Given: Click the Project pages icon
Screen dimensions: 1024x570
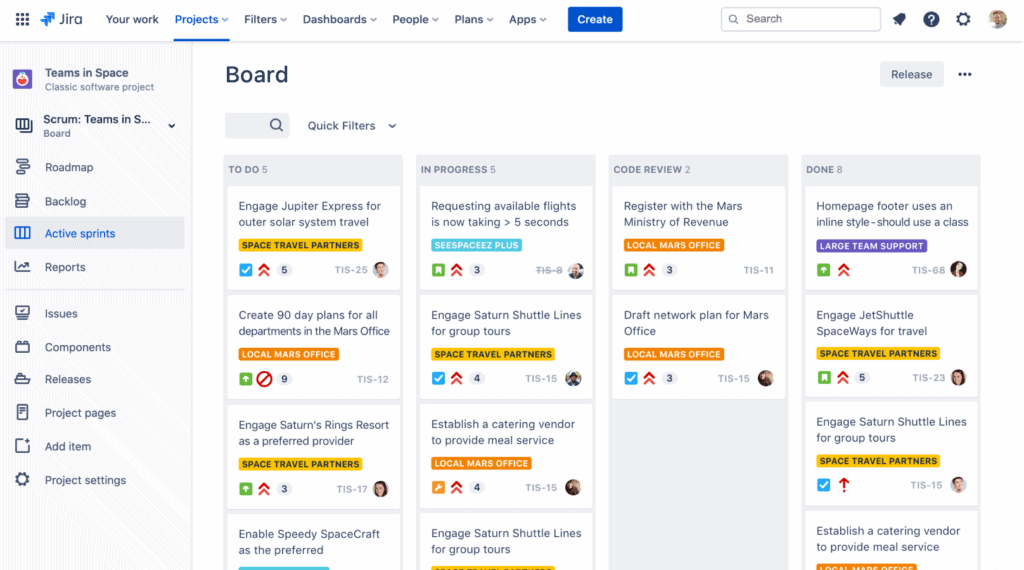Looking at the screenshot, I should coord(22,412).
